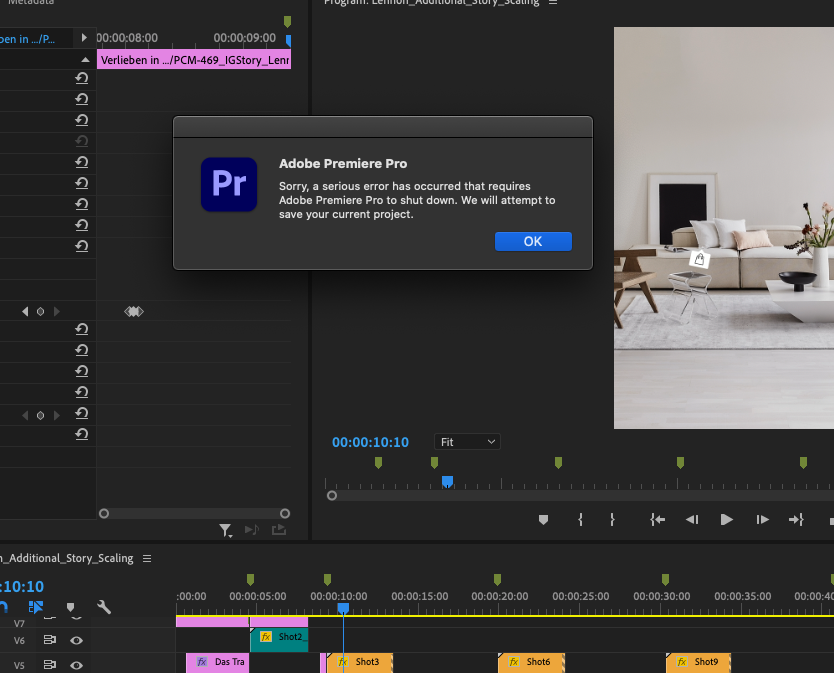Click the Step Forward one frame icon

click(762, 520)
